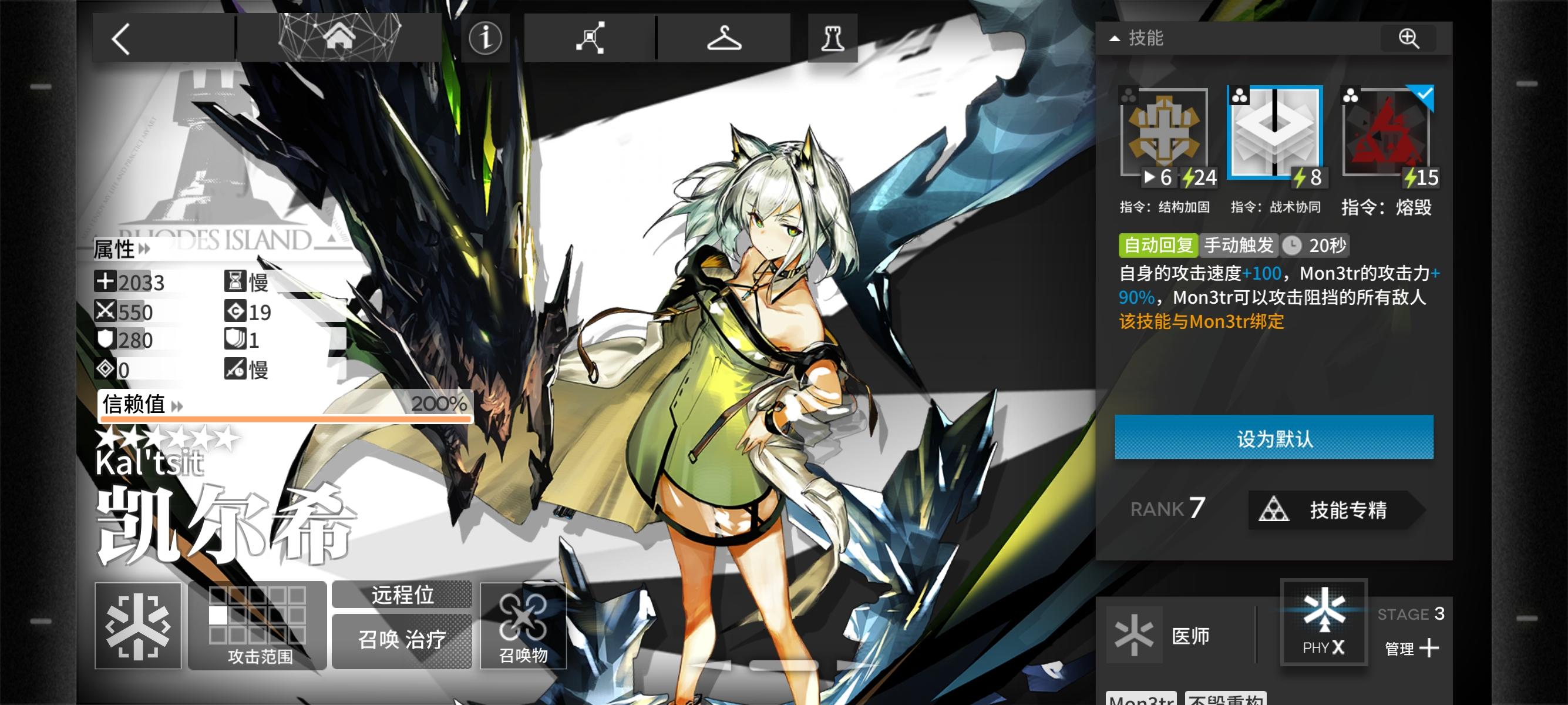The width and height of the screenshot is (1568, 705).
Task: Open the home base icon
Action: click(339, 38)
